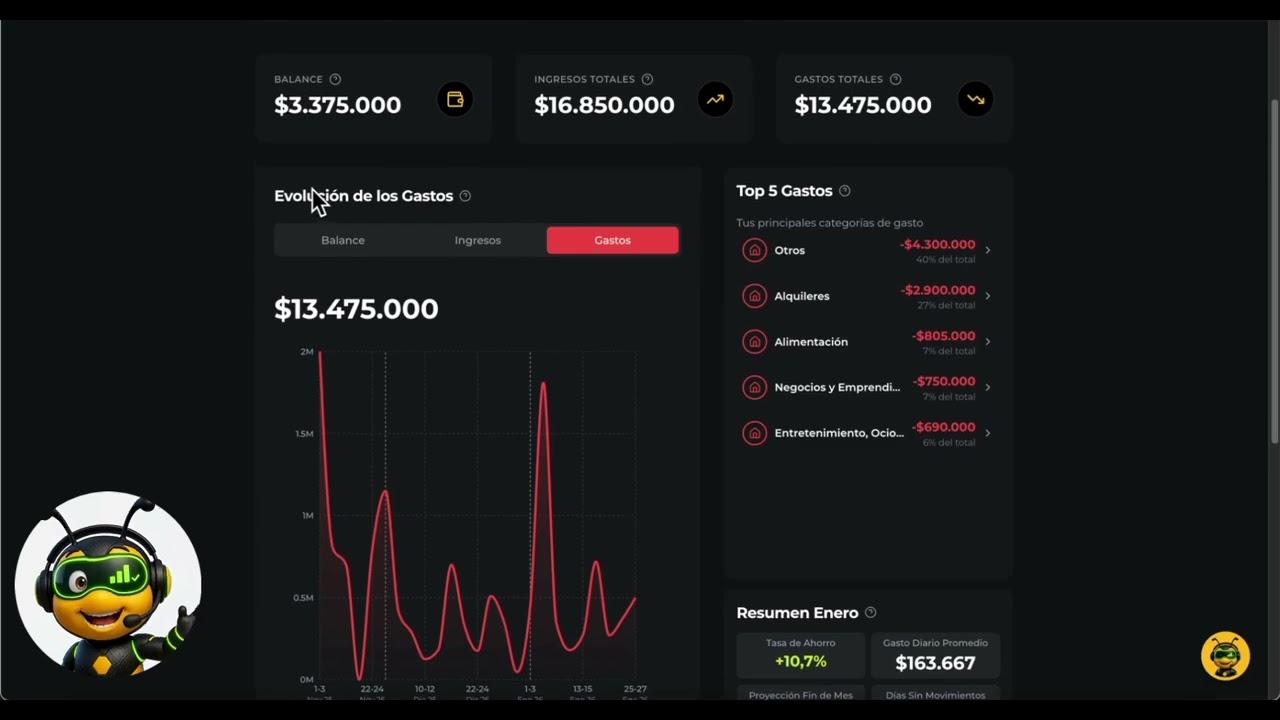1280x720 pixels.
Task: Click the 2M y-axis label on chart
Action: click(x=307, y=352)
